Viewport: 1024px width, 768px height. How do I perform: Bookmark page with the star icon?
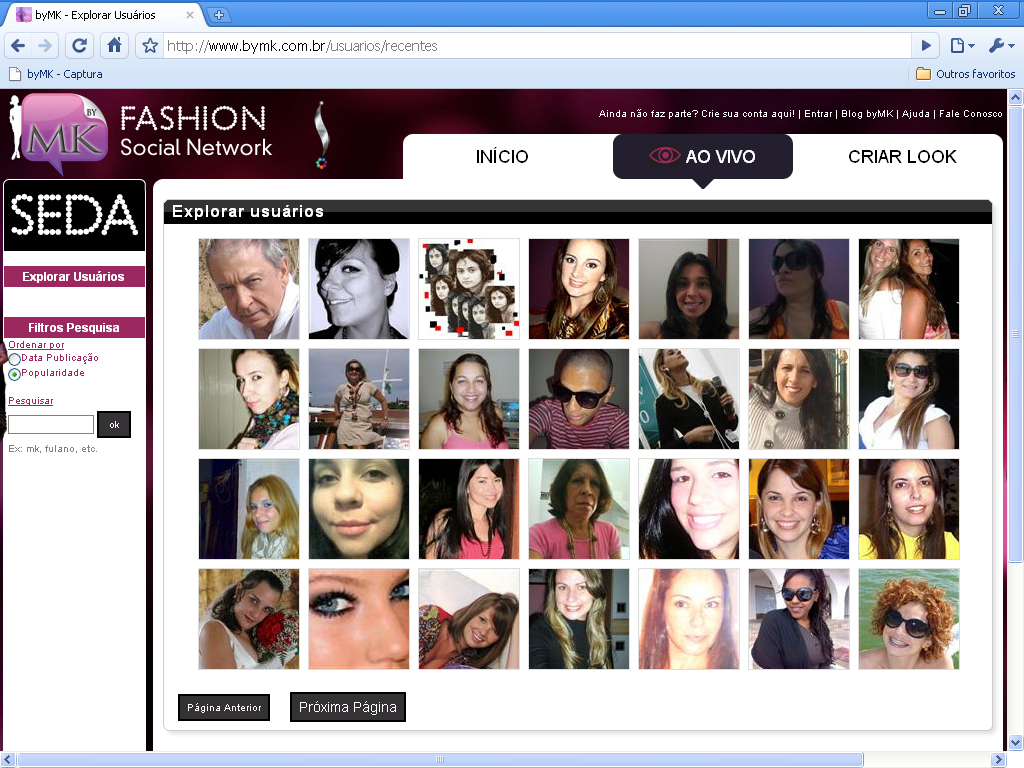[150, 46]
